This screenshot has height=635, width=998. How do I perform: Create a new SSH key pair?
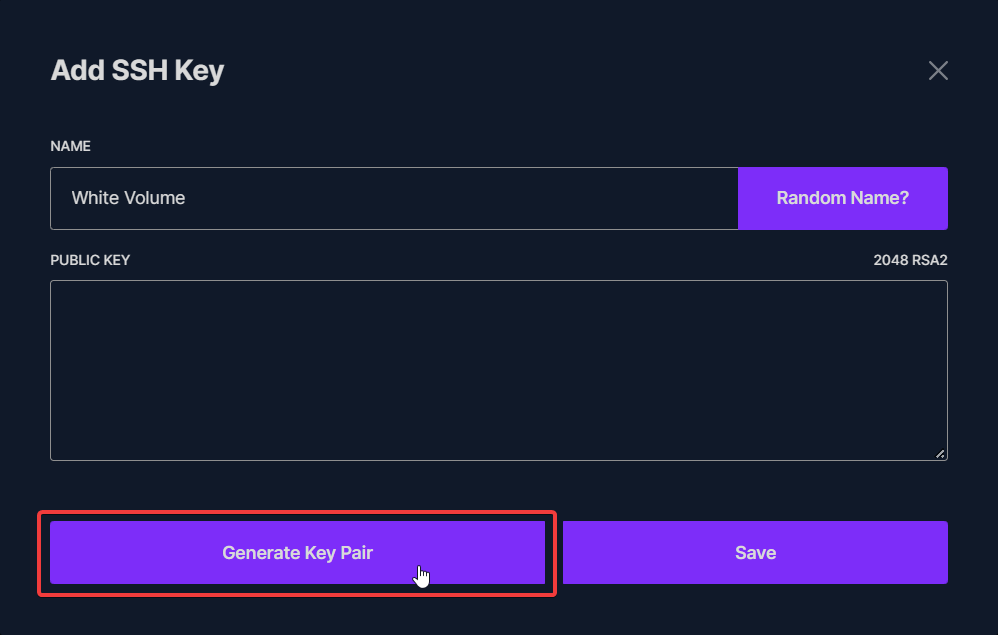(x=297, y=552)
